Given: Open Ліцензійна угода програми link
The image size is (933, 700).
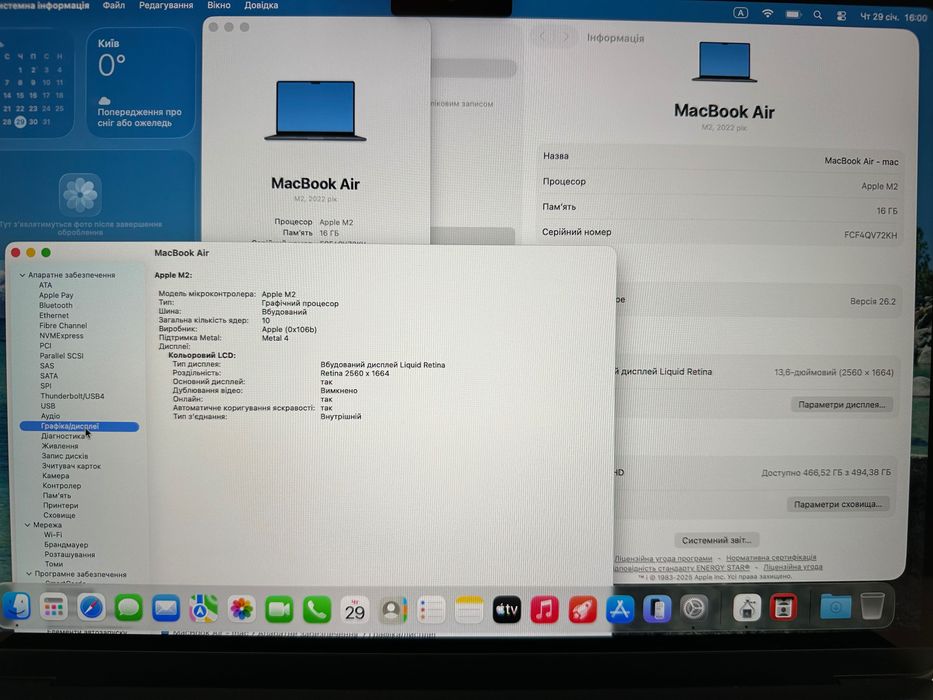Looking at the screenshot, I should click(663, 558).
